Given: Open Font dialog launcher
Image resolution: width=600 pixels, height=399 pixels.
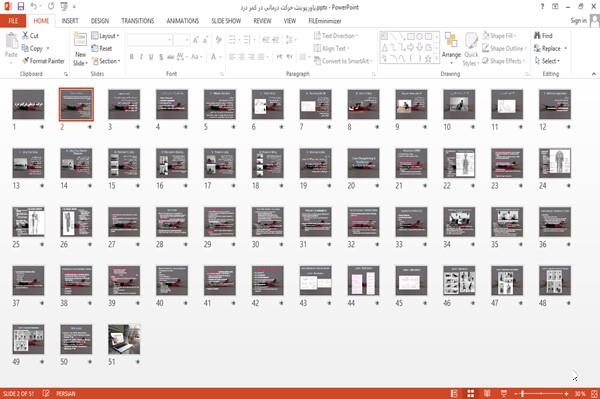Looking at the screenshot, I should click(x=221, y=74).
